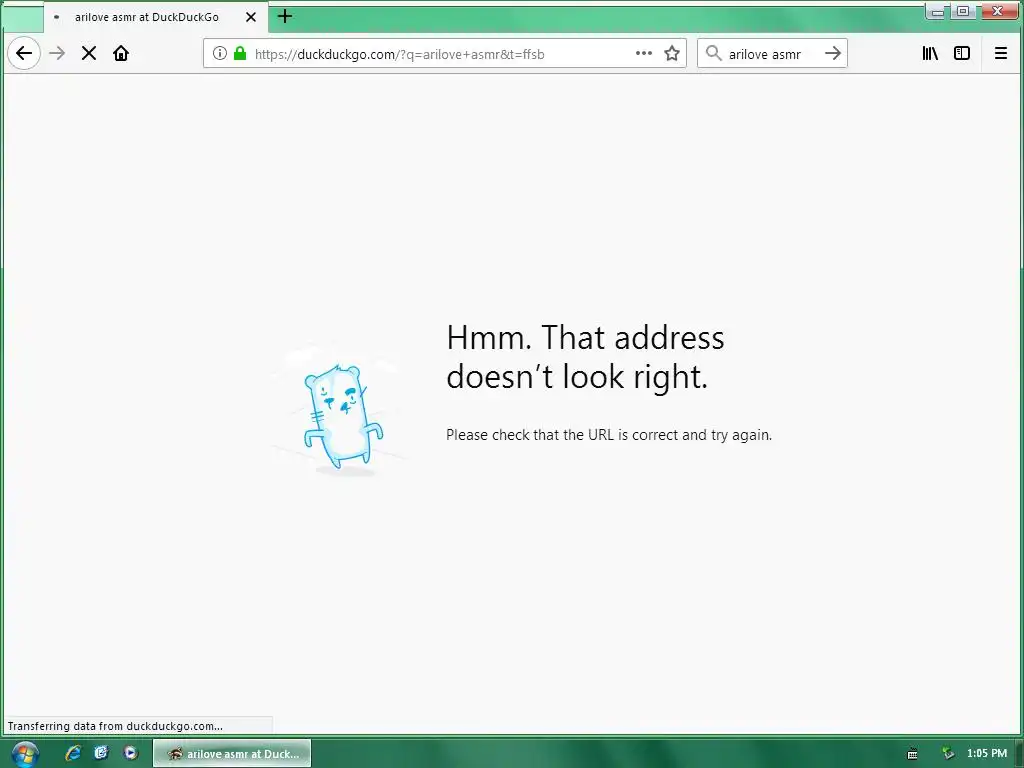Image resolution: width=1024 pixels, height=768 pixels.
Task: Minimize the Firefox window
Action: point(937,11)
